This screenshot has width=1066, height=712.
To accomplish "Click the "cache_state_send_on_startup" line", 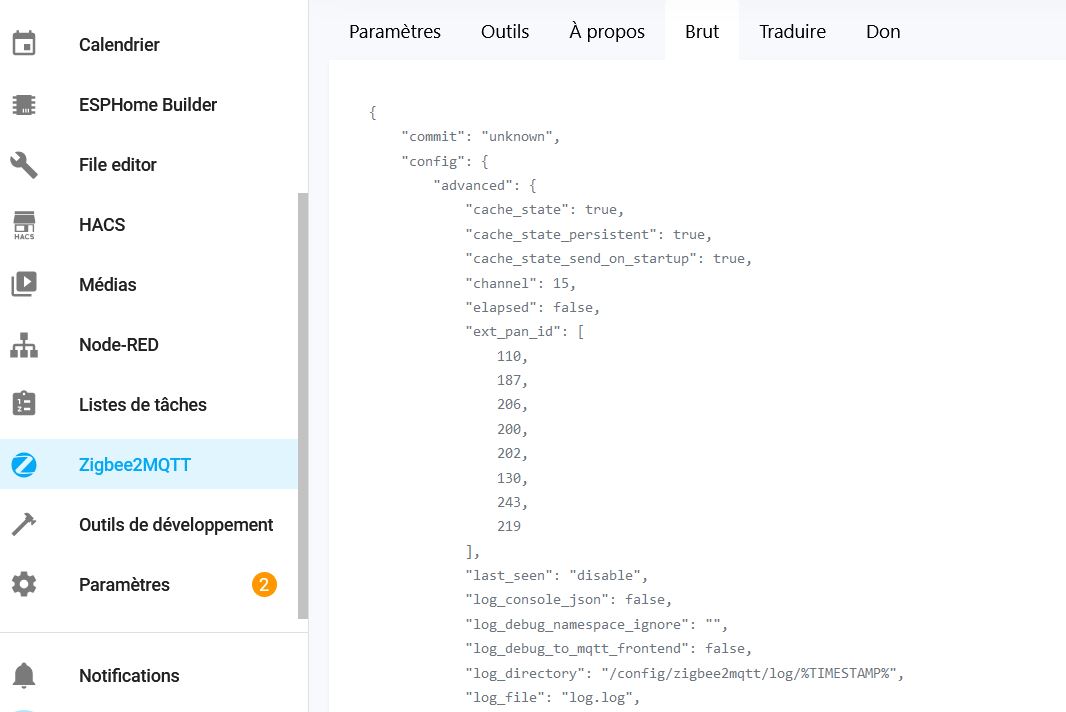I will click(x=608, y=259).
